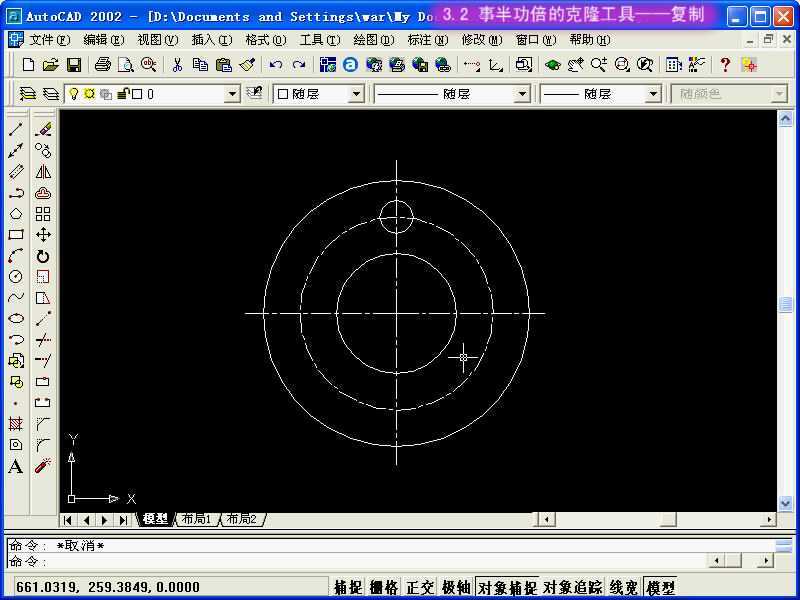Toggle 模型 model space button

pos(660,587)
